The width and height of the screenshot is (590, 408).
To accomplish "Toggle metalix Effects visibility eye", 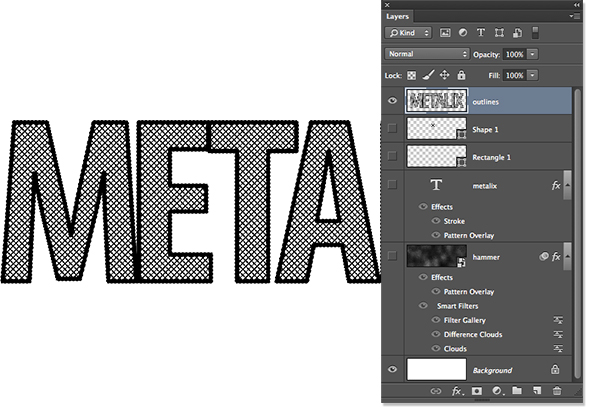I will pyautogui.click(x=423, y=206).
